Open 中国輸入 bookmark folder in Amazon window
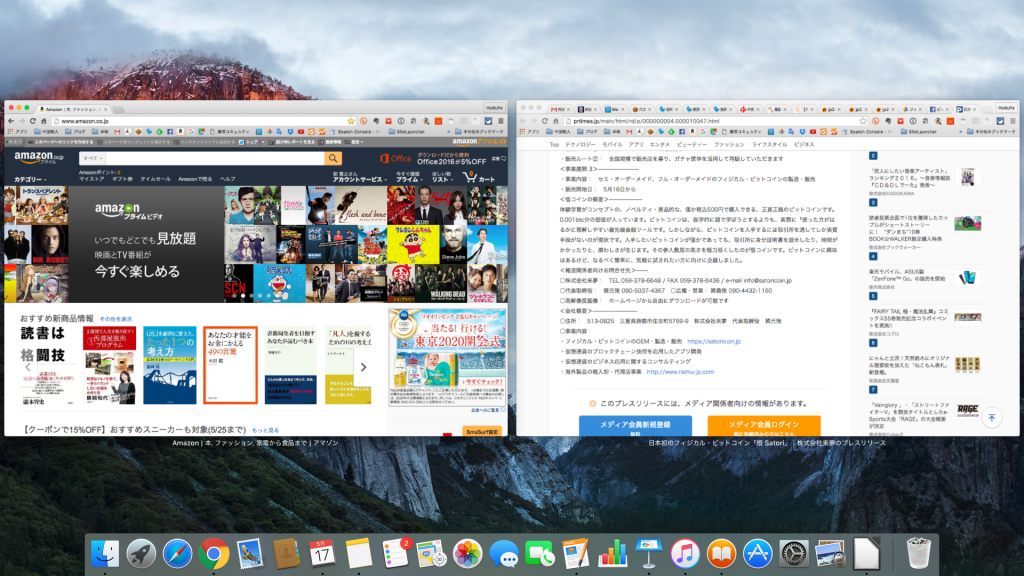Image resolution: width=1024 pixels, height=576 pixels. (x=47, y=131)
